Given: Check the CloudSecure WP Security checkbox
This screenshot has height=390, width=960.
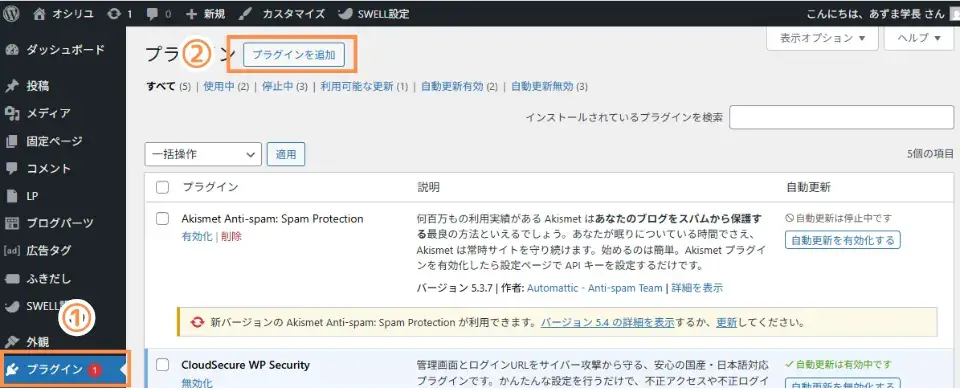Looking at the screenshot, I should (162, 365).
